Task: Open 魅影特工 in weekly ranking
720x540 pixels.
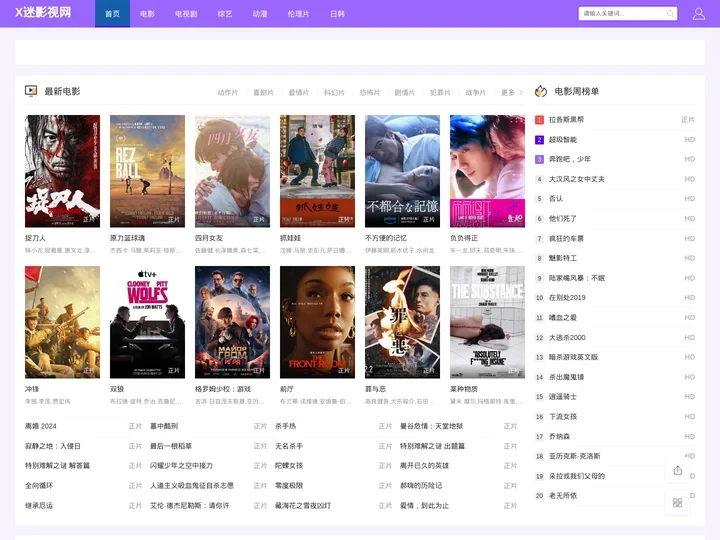Action: click(562, 258)
